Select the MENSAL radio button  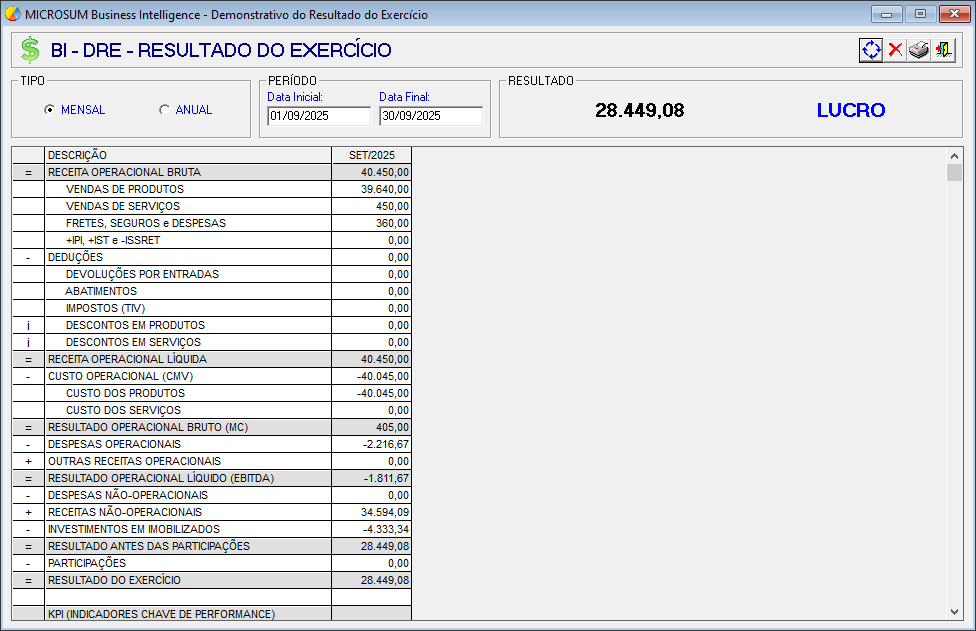[50, 110]
